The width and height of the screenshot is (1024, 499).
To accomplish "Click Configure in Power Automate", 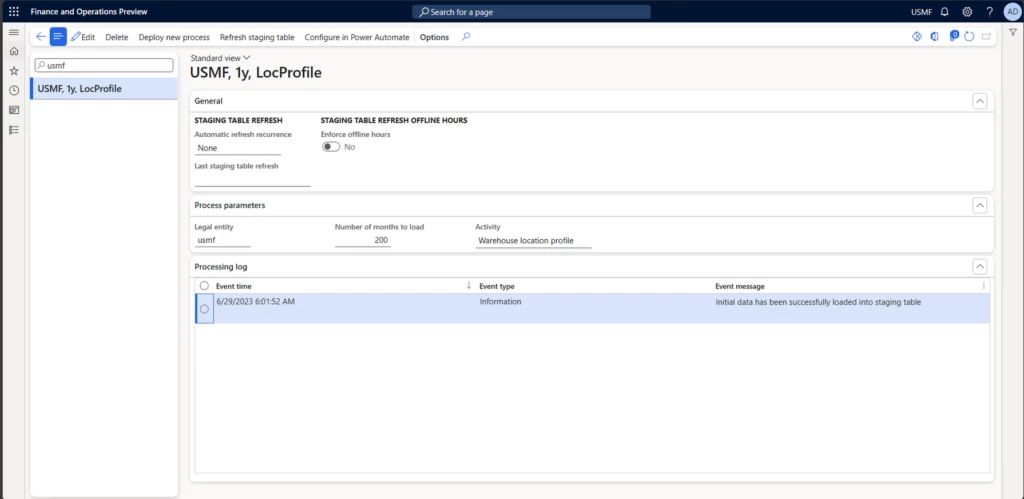I will (x=357, y=37).
